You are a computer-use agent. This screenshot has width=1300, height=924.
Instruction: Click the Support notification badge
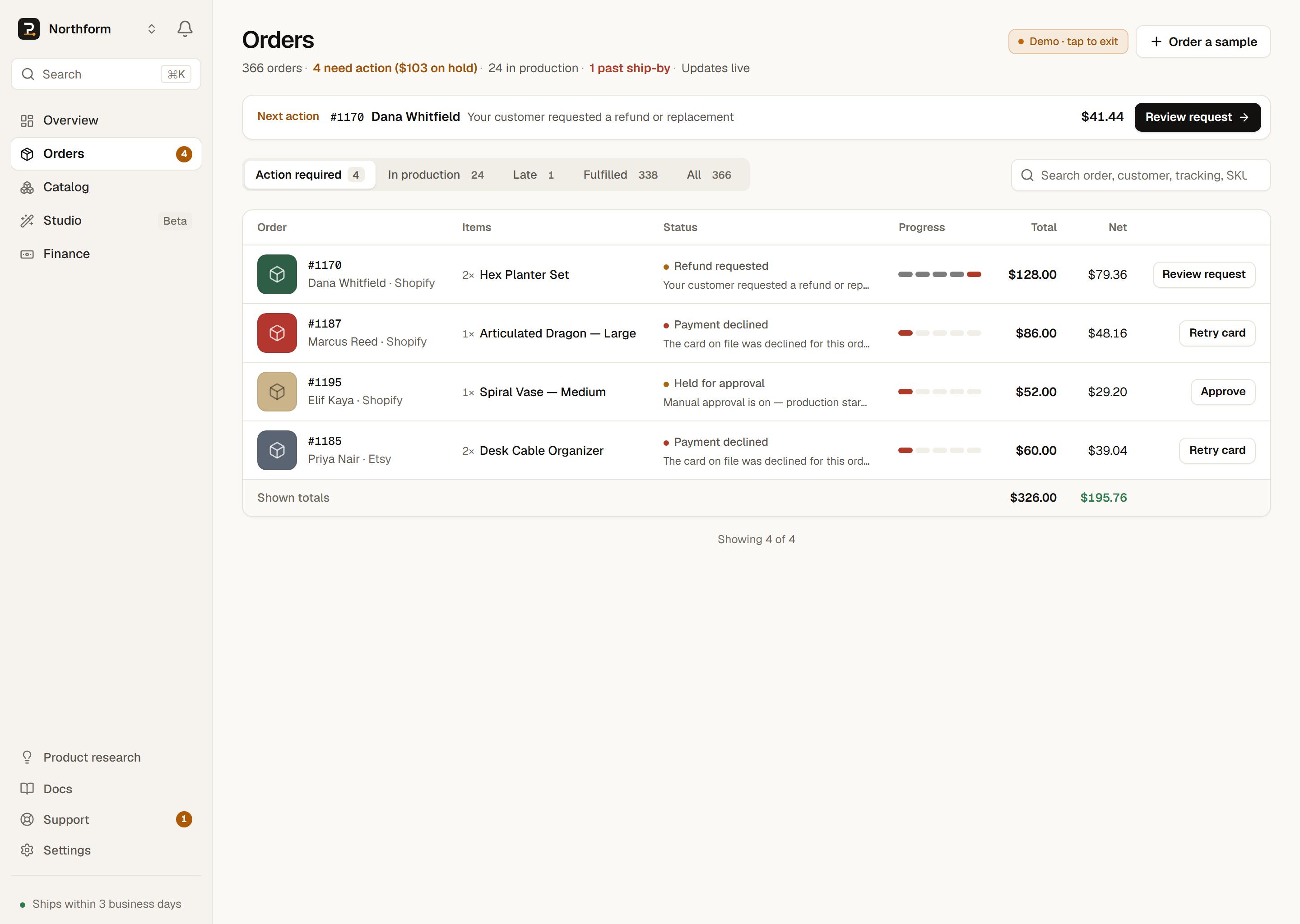184,819
